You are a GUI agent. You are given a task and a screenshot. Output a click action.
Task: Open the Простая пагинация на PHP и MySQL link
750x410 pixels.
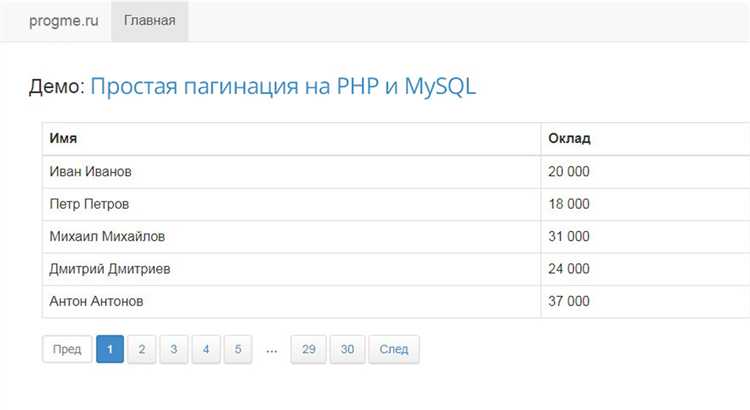click(x=283, y=87)
